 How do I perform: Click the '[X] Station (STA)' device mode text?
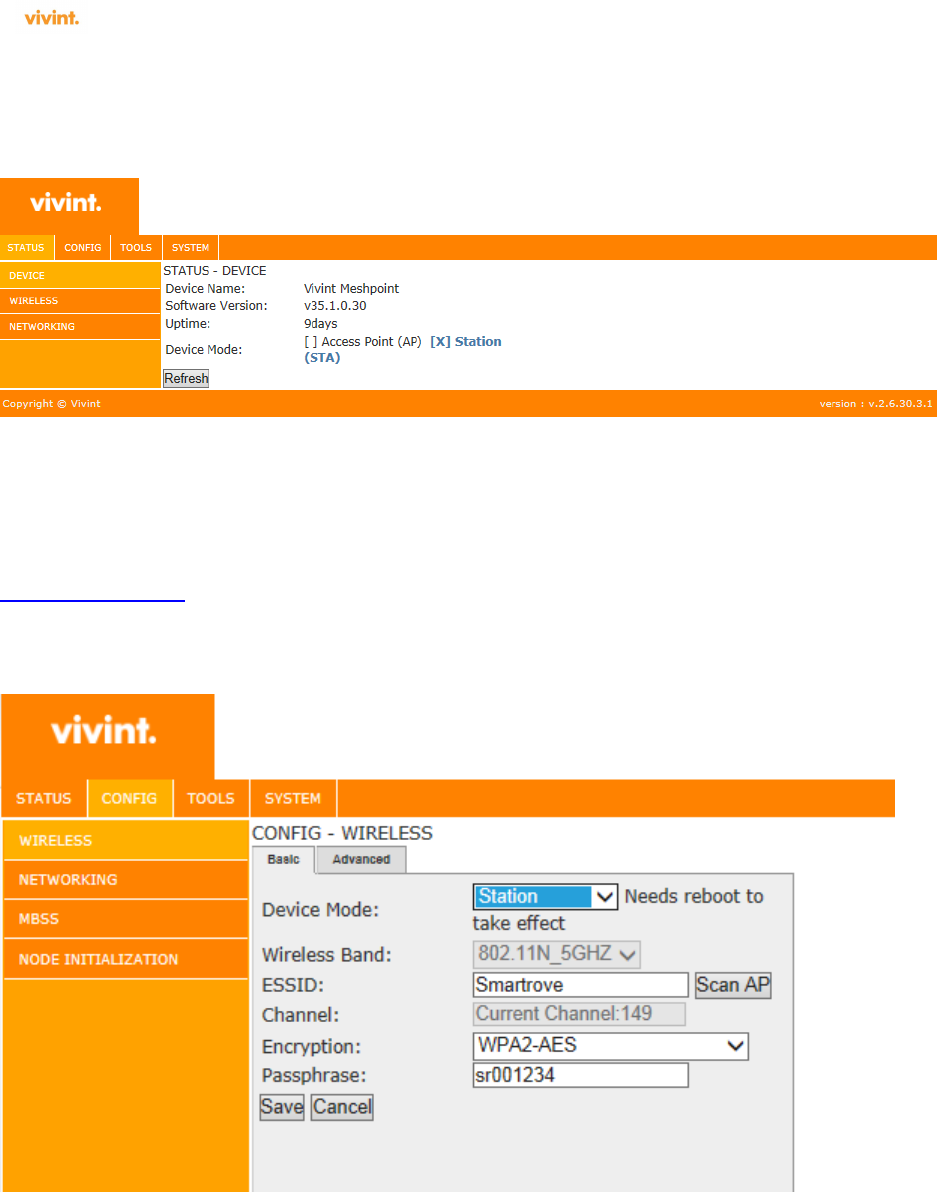pyautogui.click(x=403, y=350)
